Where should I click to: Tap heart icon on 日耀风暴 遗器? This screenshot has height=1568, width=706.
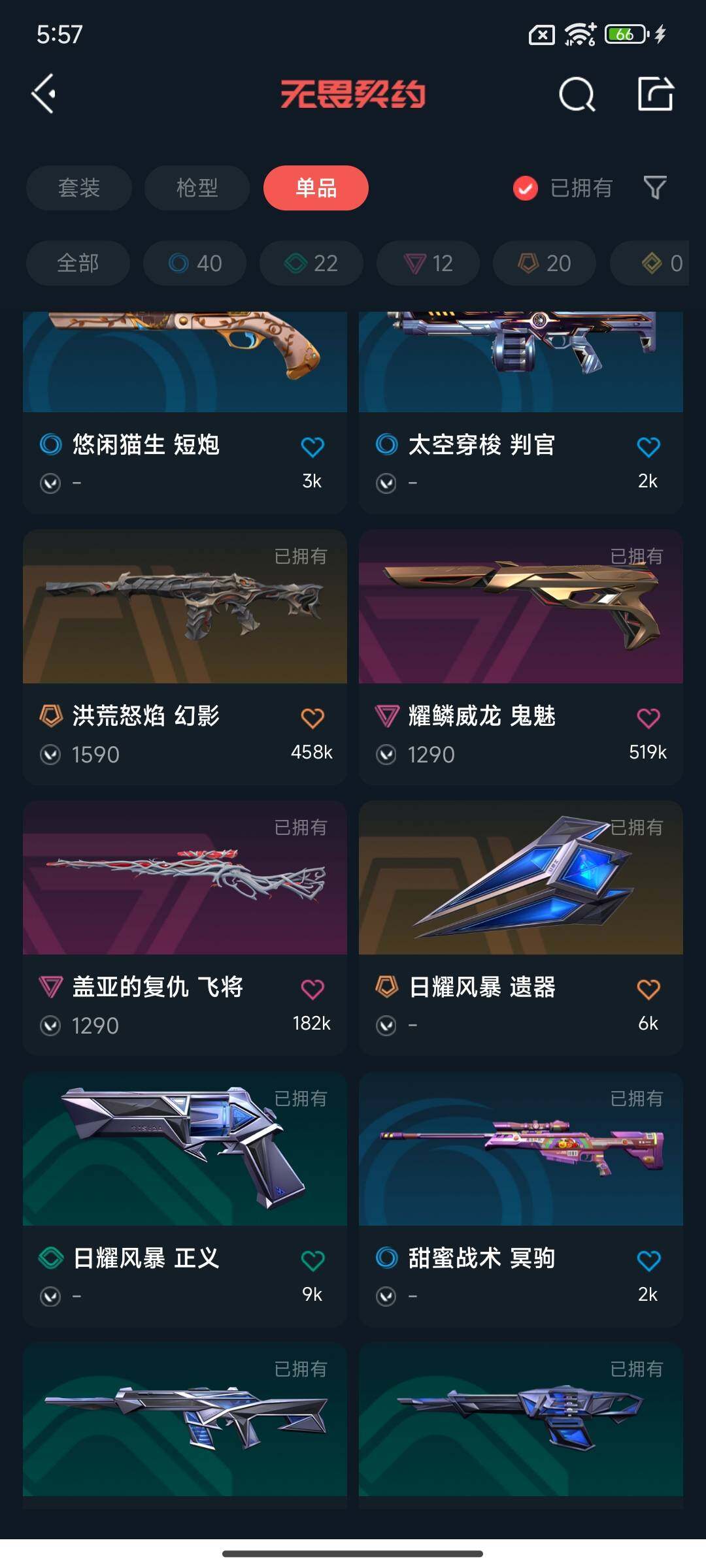648,989
